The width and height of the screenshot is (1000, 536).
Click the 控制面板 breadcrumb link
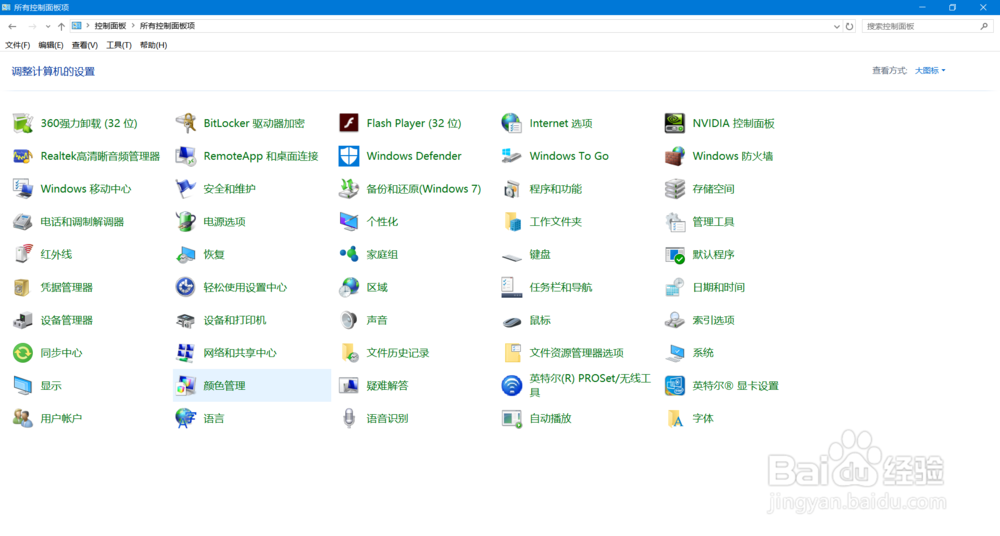(x=110, y=26)
